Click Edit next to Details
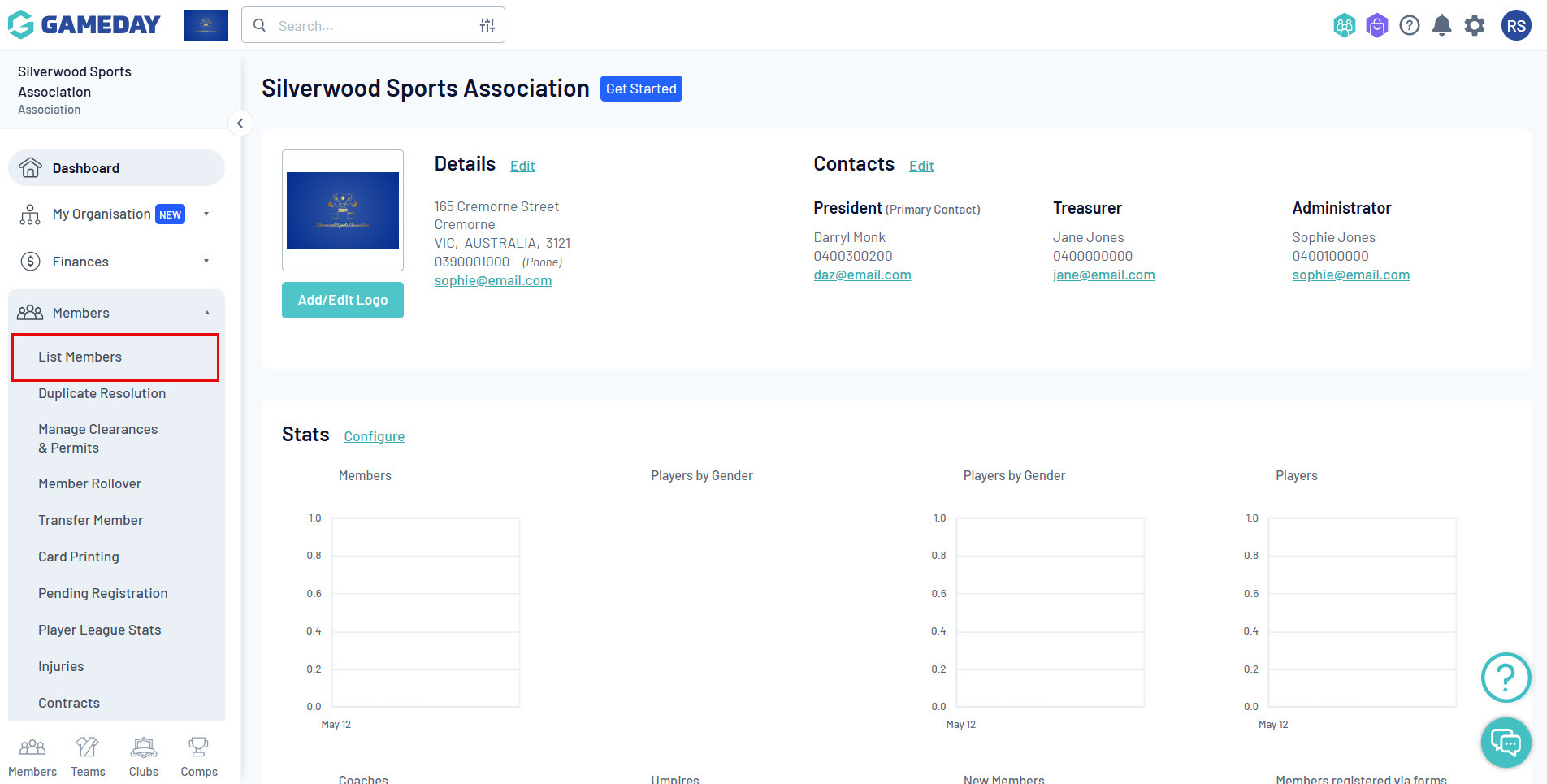 (x=522, y=166)
